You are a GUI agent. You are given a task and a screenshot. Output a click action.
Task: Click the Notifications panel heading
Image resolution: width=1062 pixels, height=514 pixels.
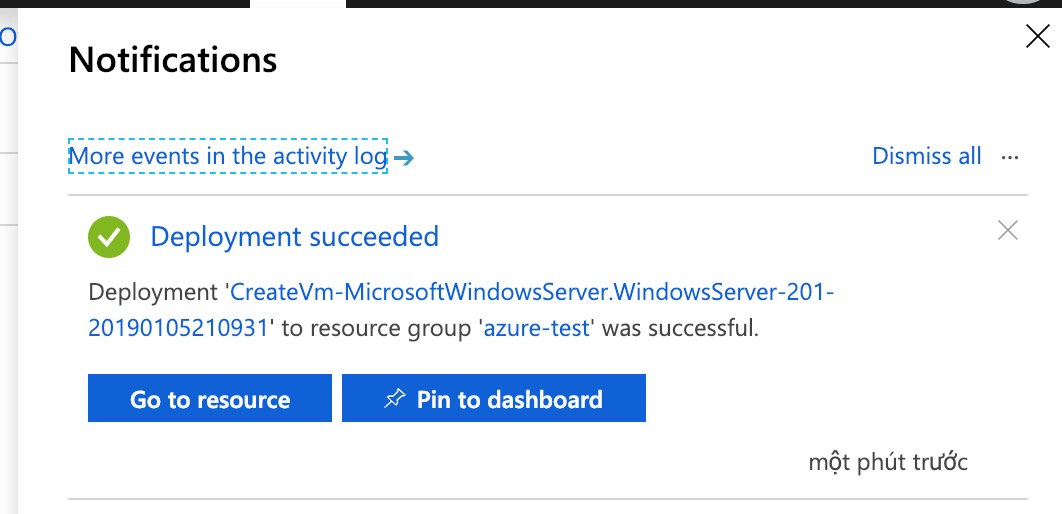click(173, 60)
